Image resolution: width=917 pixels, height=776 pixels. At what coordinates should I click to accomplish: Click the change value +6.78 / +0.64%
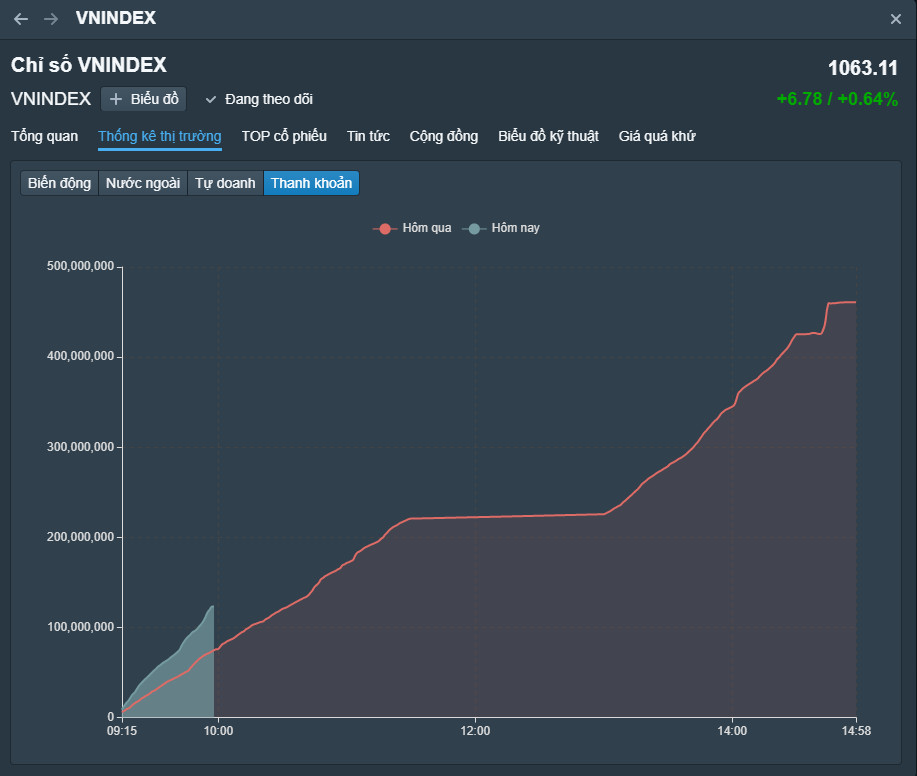837,99
